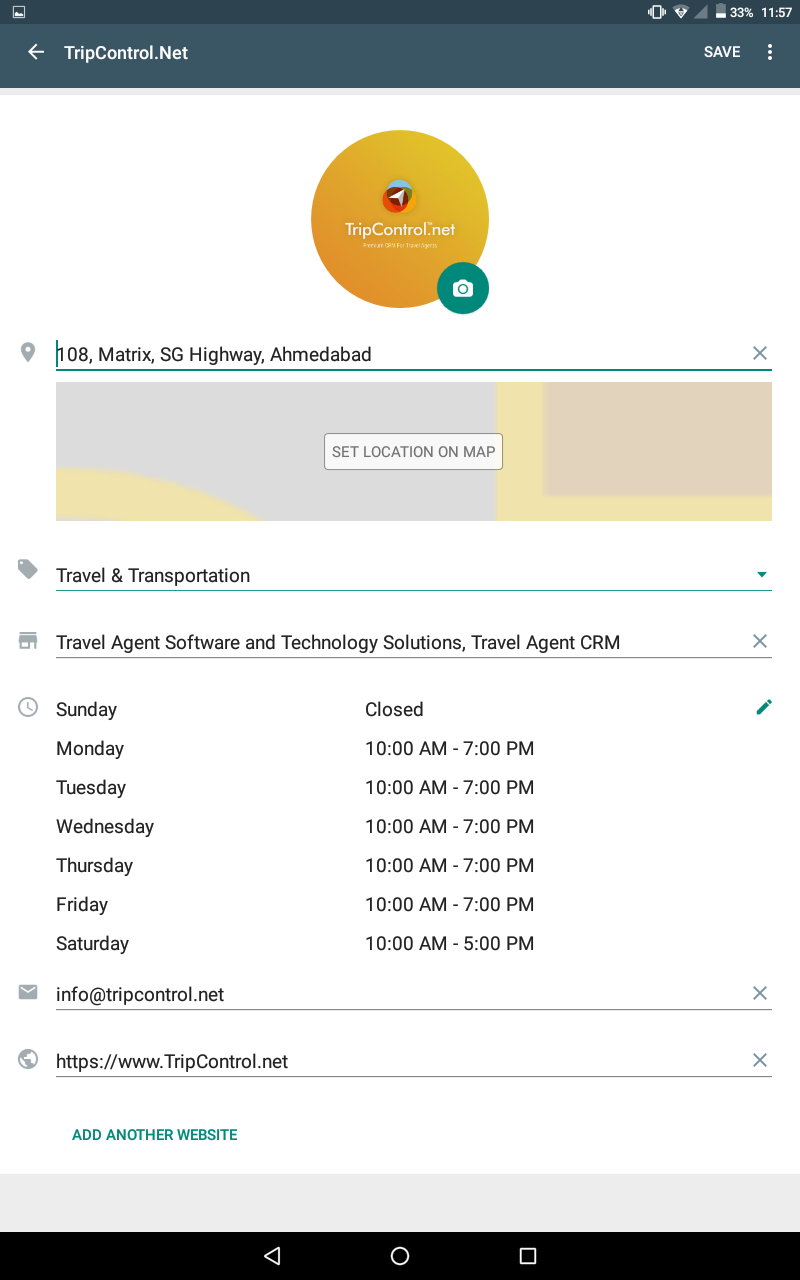Go back using the arrow icon
The width and height of the screenshot is (800, 1280).
click(x=36, y=52)
